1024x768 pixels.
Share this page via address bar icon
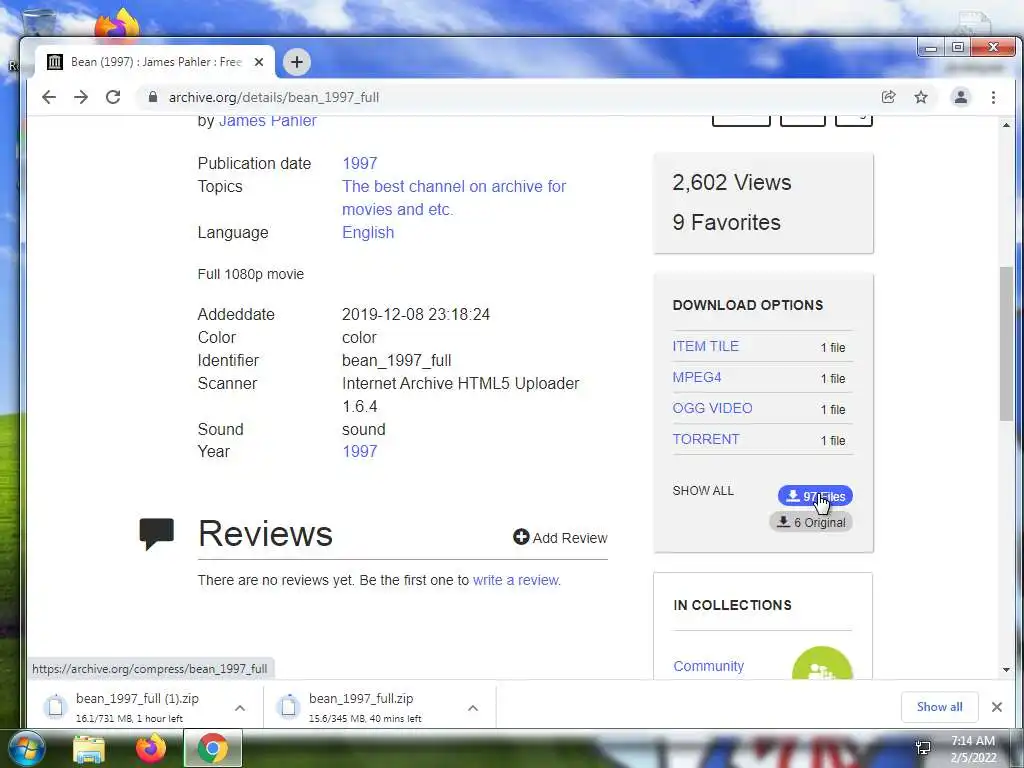tap(888, 97)
